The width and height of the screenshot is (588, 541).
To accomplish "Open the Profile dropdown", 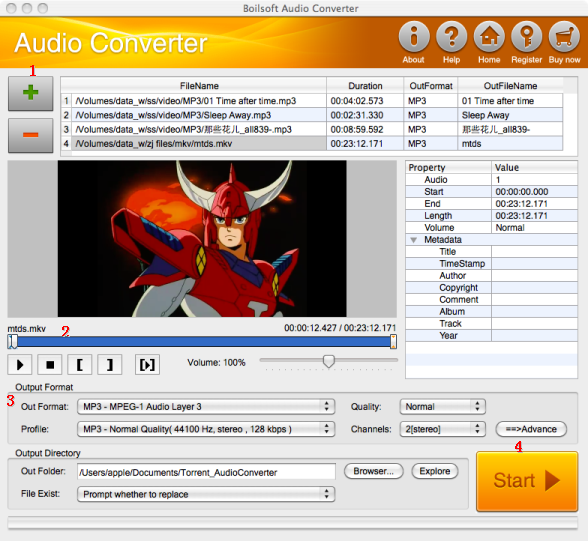I will coord(206,429).
